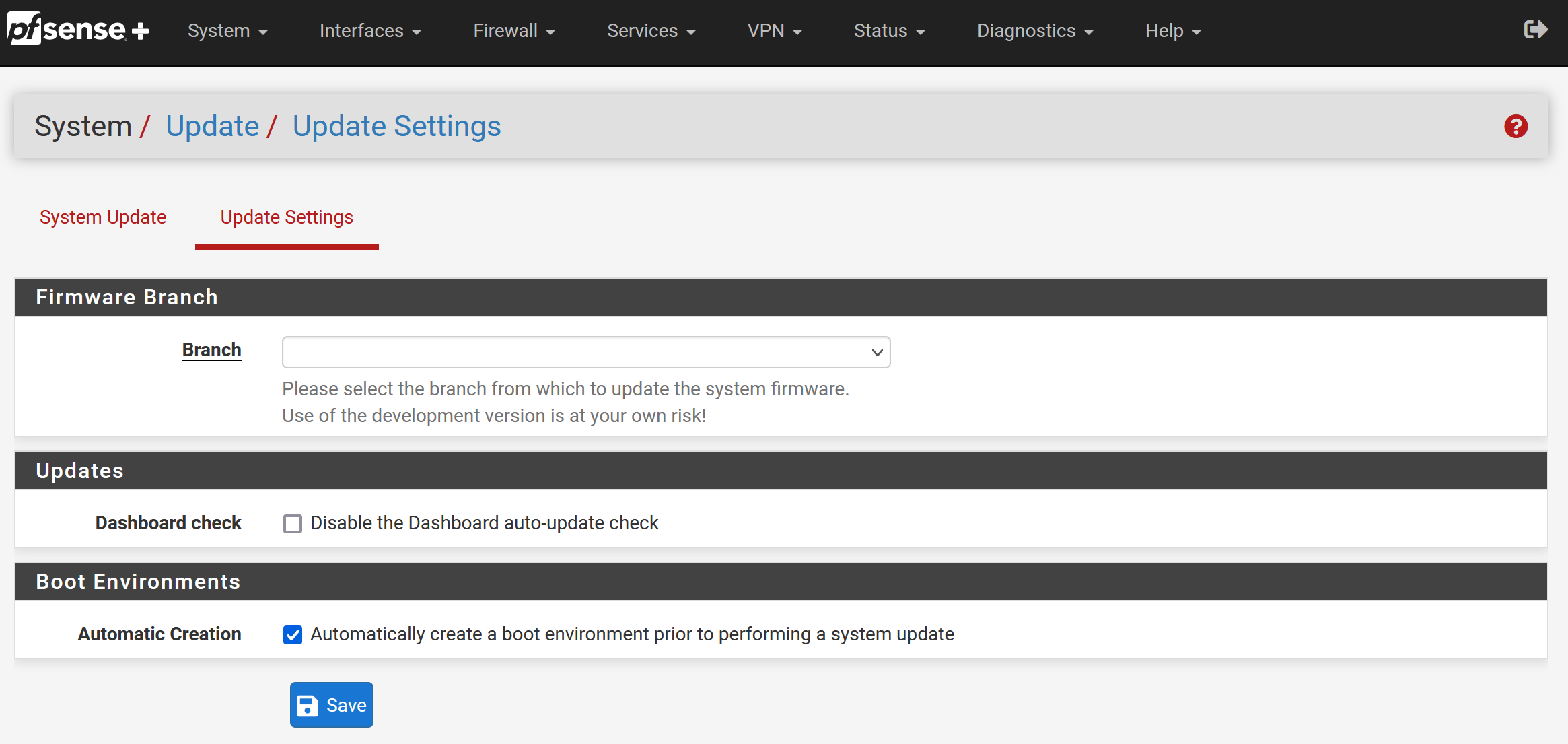Image resolution: width=1568 pixels, height=744 pixels.
Task: Enable Disable the Dashboard auto-update check
Action: coord(293,523)
